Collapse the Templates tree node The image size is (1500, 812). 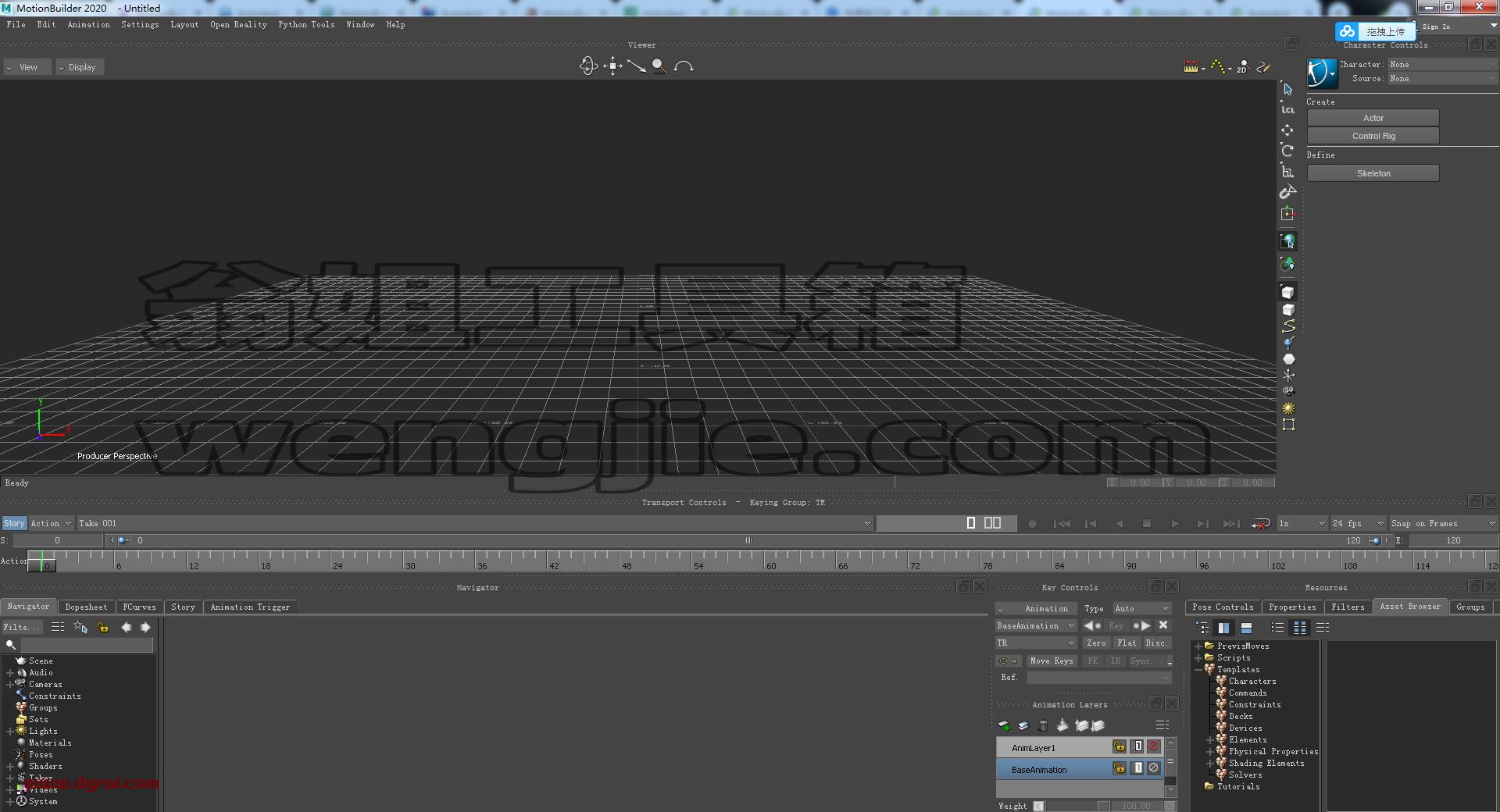(1198, 670)
